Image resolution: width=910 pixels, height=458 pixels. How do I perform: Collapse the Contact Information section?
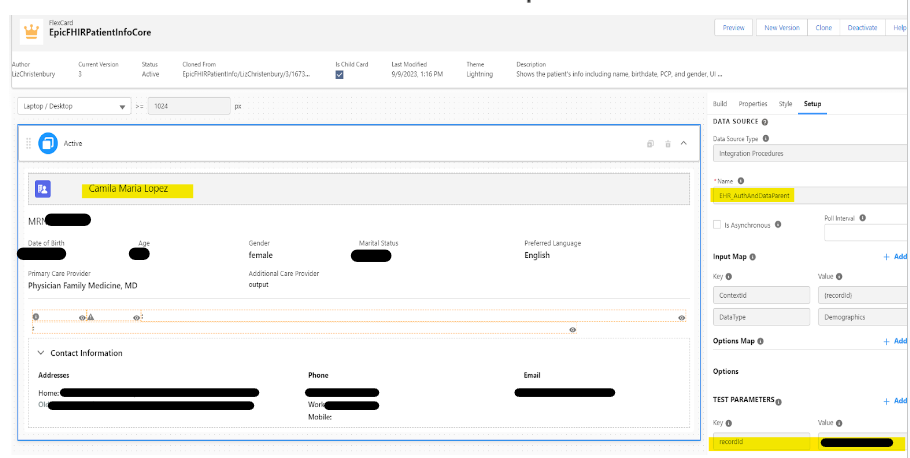[41, 353]
